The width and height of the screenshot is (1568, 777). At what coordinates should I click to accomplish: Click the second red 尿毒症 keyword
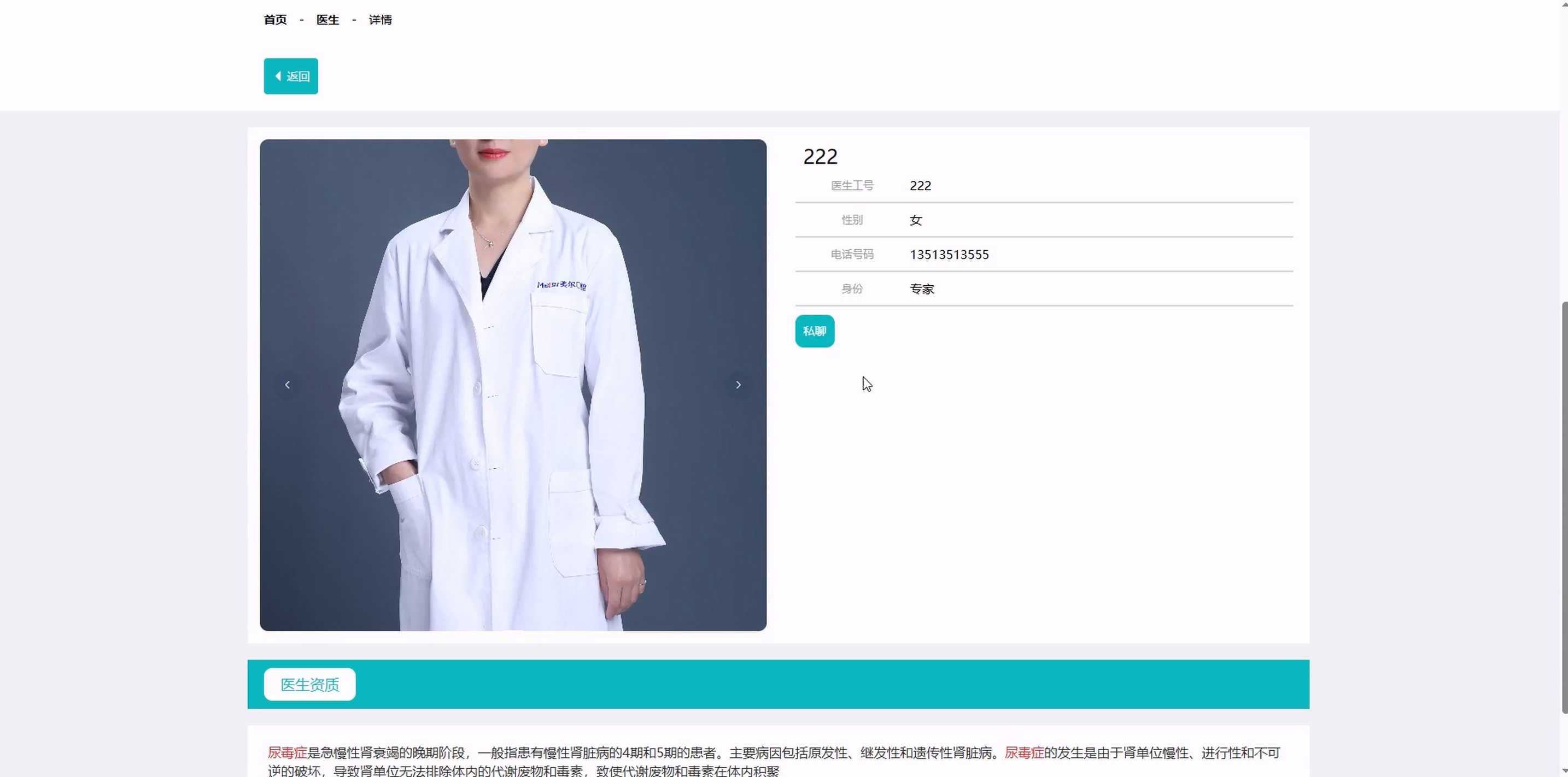click(1023, 752)
